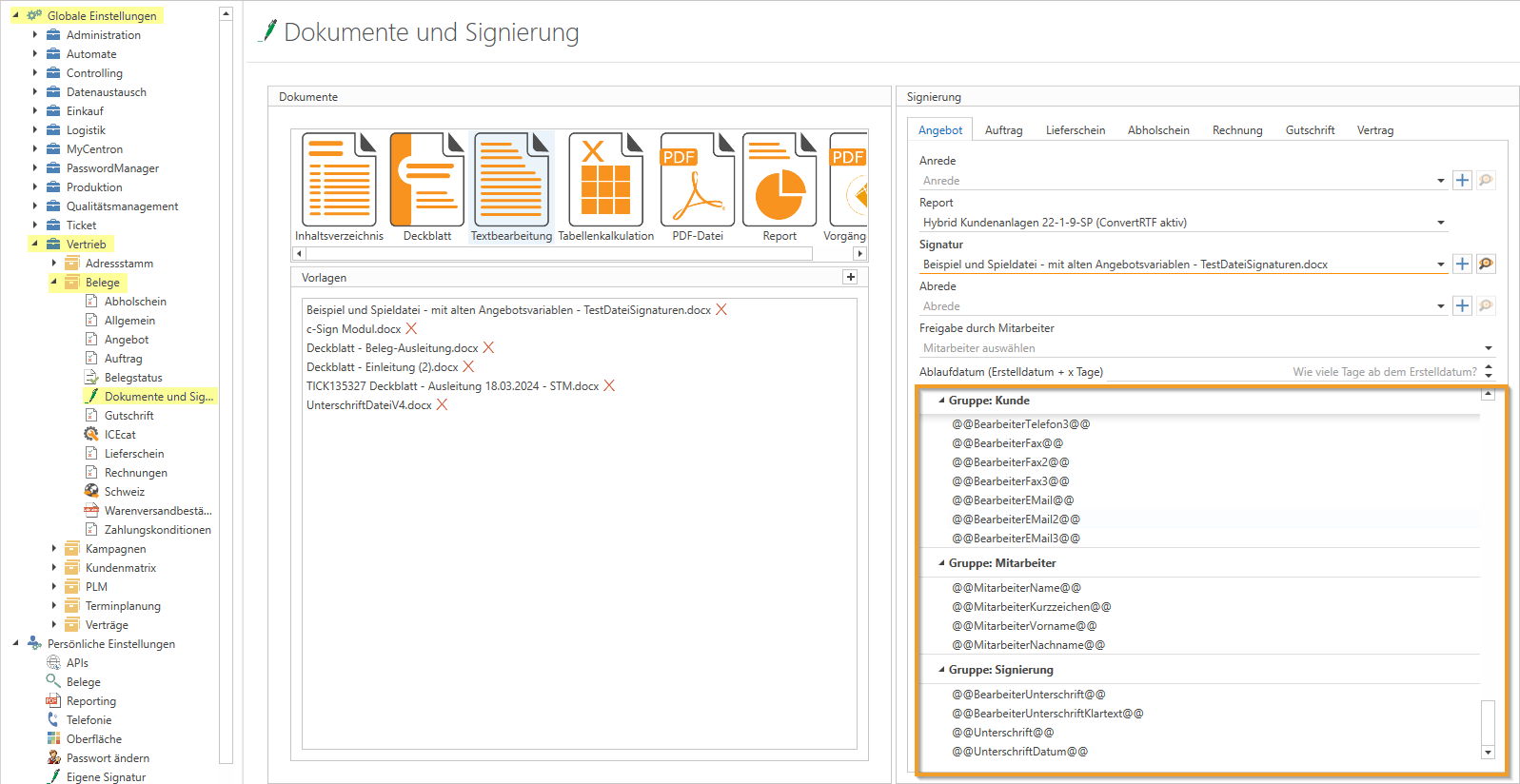Select the Tabellenkalkulation spreadsheet icon
1520x784 pixels.
pyautogui.click(x=605, y=180)
